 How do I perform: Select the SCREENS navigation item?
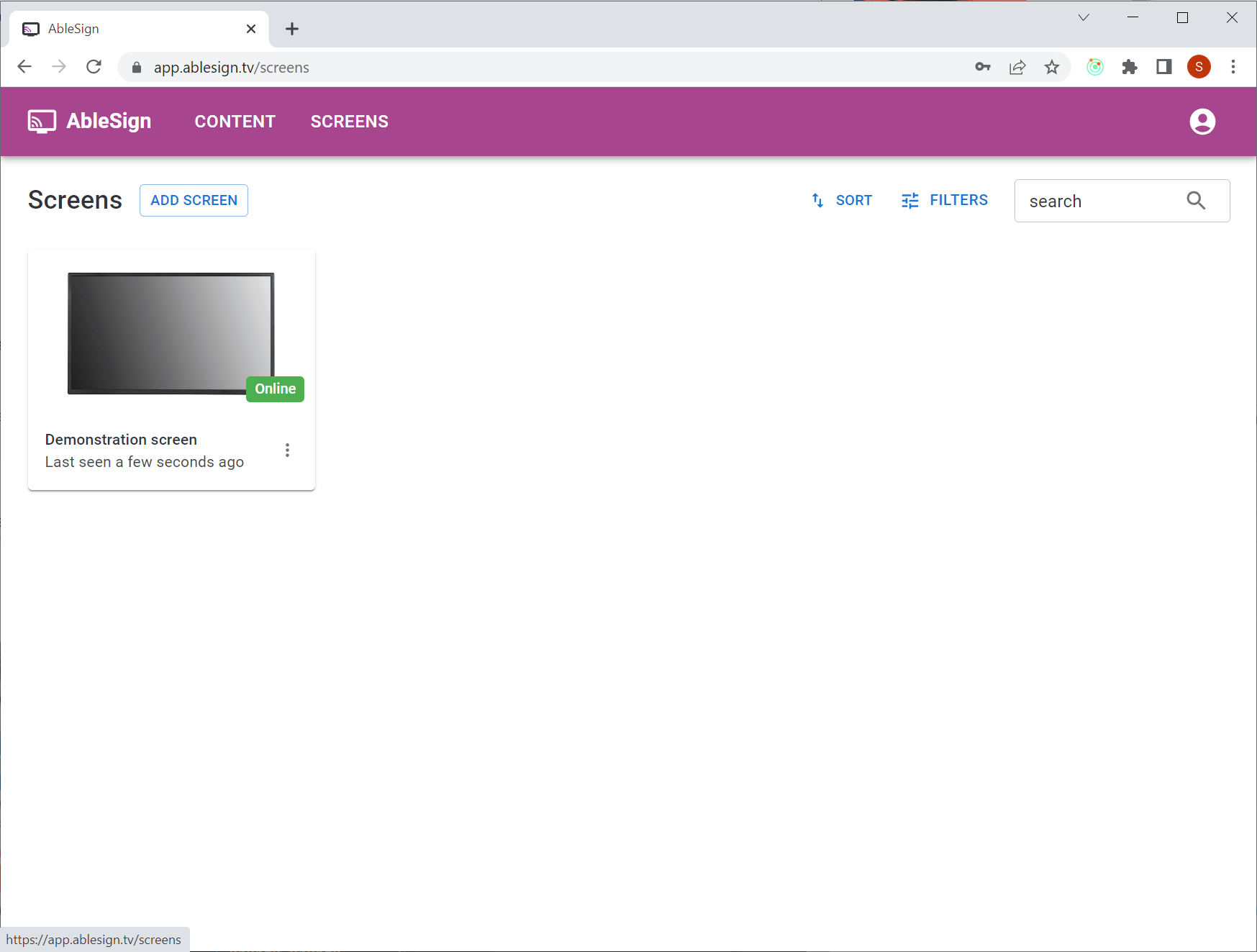tap(350, 121)
